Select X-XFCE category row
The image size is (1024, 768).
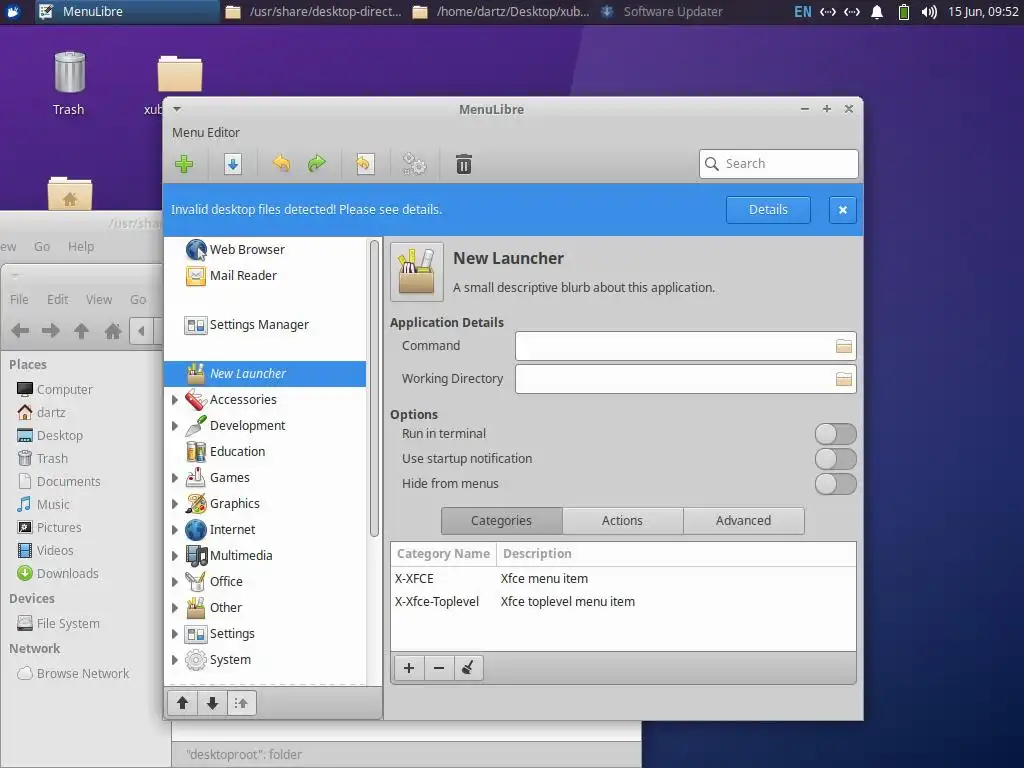point(623,579)
